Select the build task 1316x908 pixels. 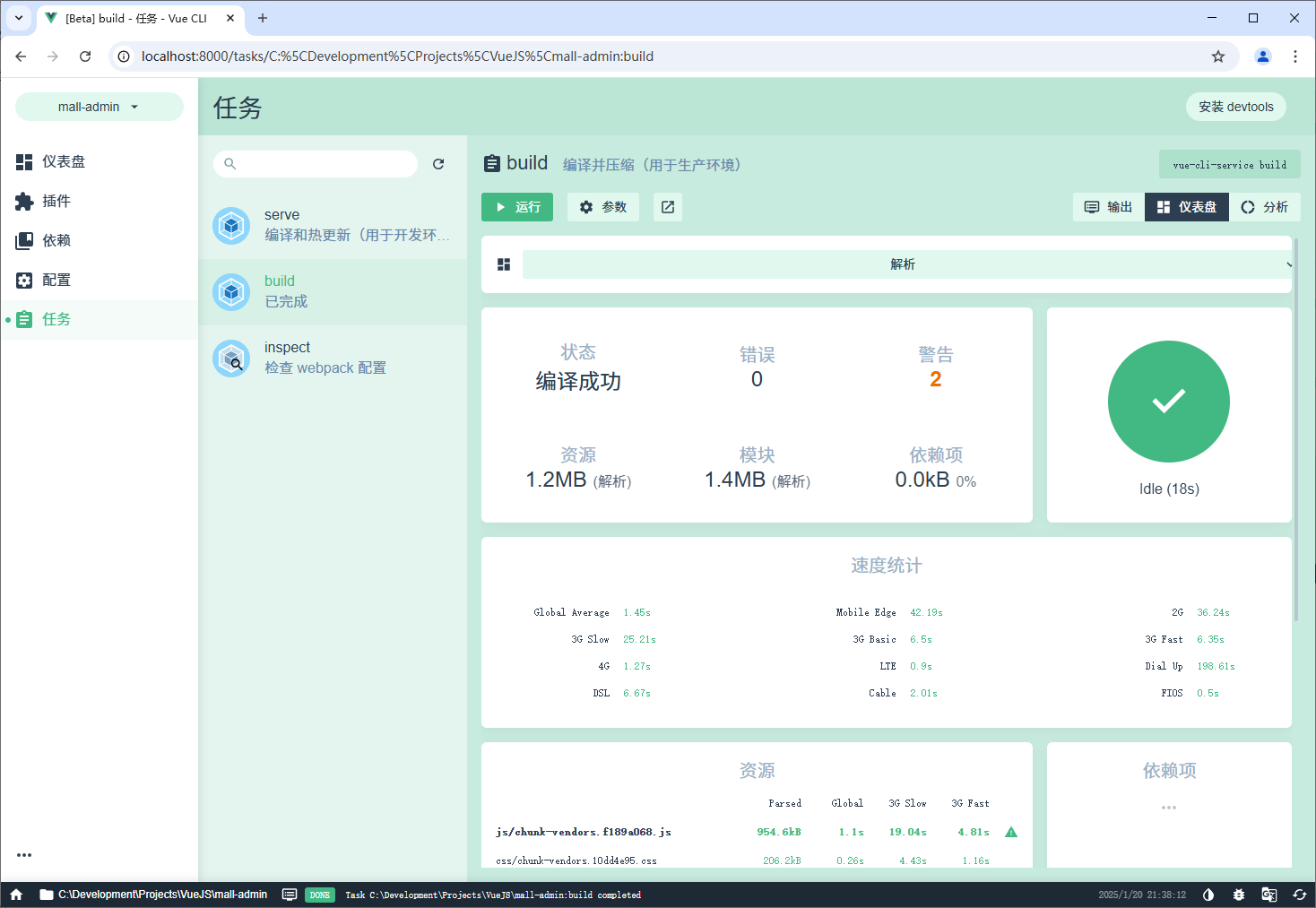coord(333,292)
